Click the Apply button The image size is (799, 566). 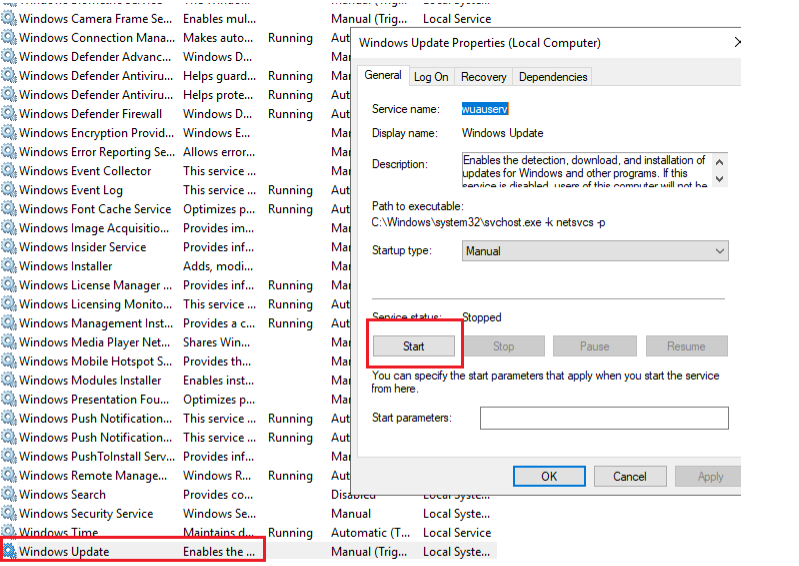click(x=709, y=476)
